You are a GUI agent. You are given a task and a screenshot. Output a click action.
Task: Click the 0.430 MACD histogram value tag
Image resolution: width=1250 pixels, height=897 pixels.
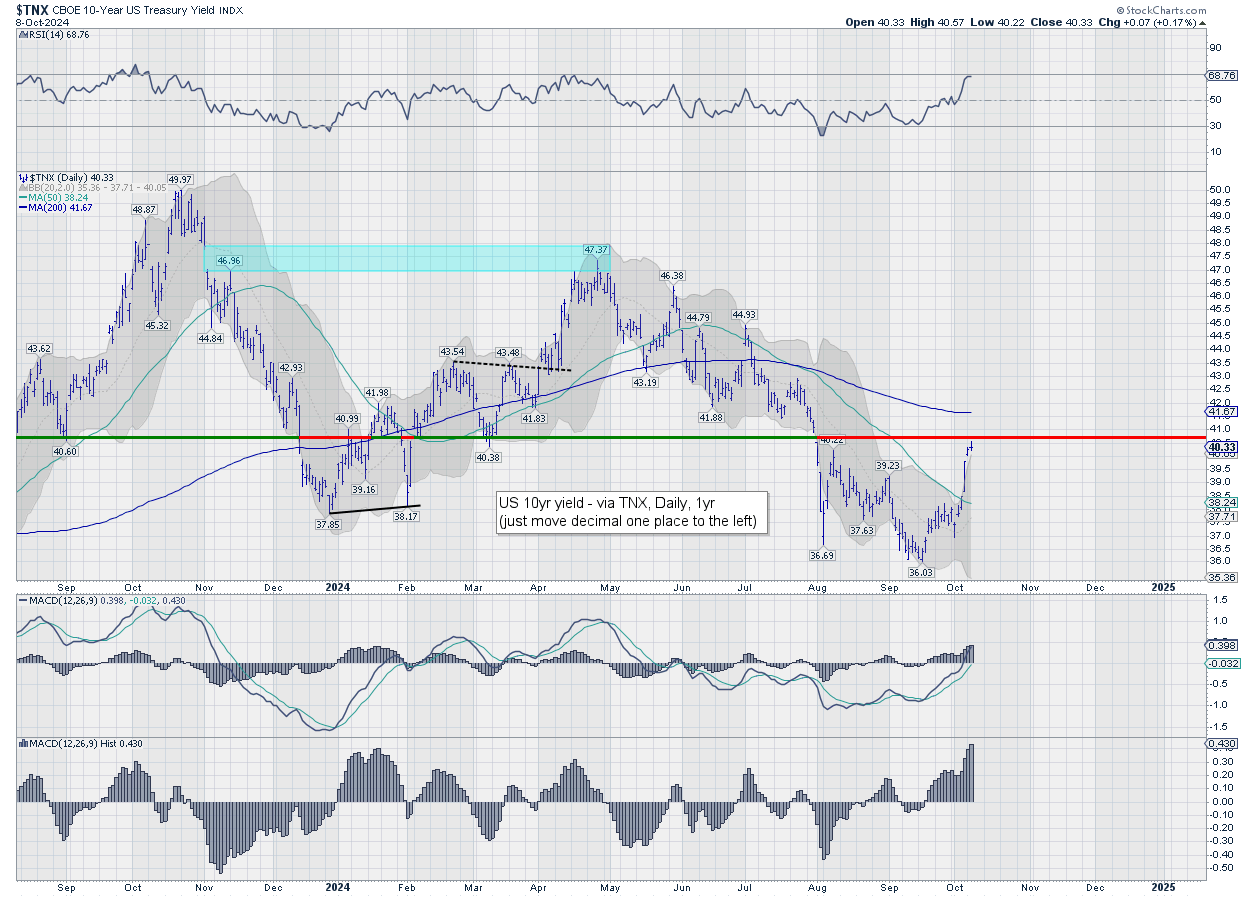pyautogui.click(x=1222, y=742)
